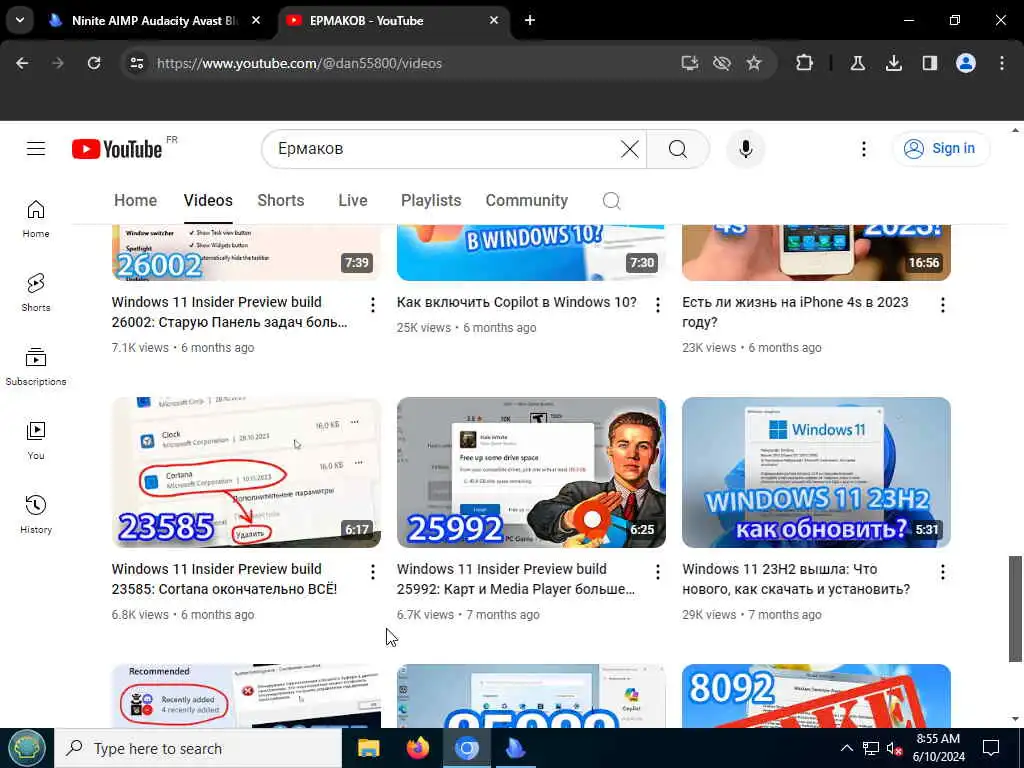
Task: Click the magnifier search button
Action: pos(677,149)
